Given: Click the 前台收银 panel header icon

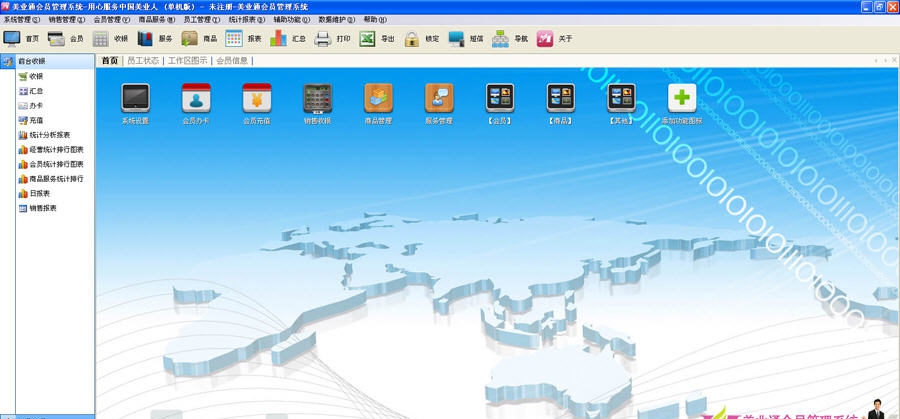Looking at the screenshot, I should tap(7, 61).
